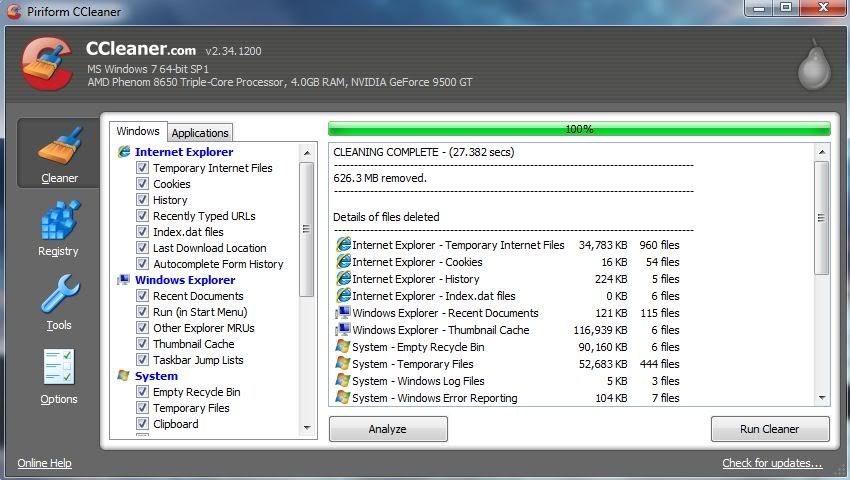This screenshot has width=850, height=480.
Task: Click the System category Windows flag icon
Action: [x=124, y=376]
